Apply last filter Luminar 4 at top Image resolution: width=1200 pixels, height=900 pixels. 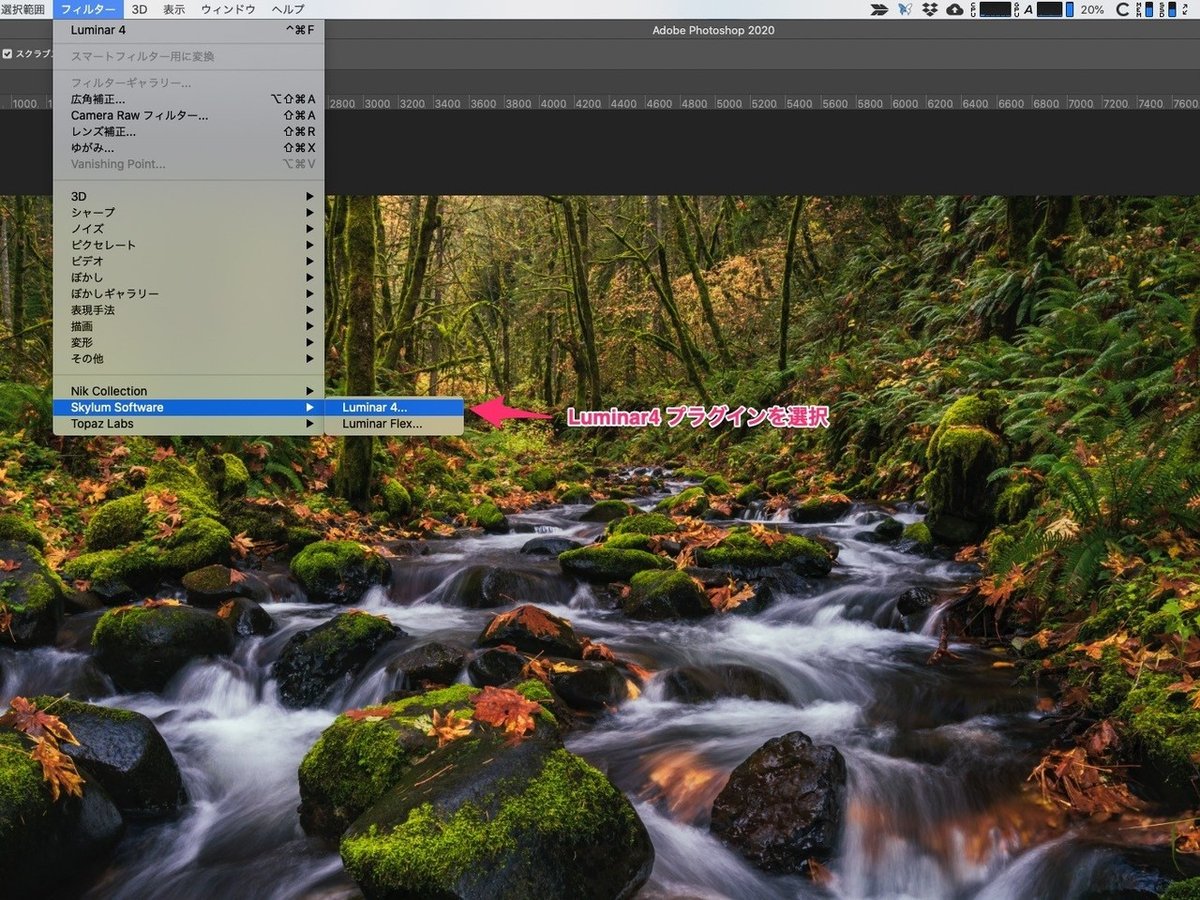click(189, 30)
